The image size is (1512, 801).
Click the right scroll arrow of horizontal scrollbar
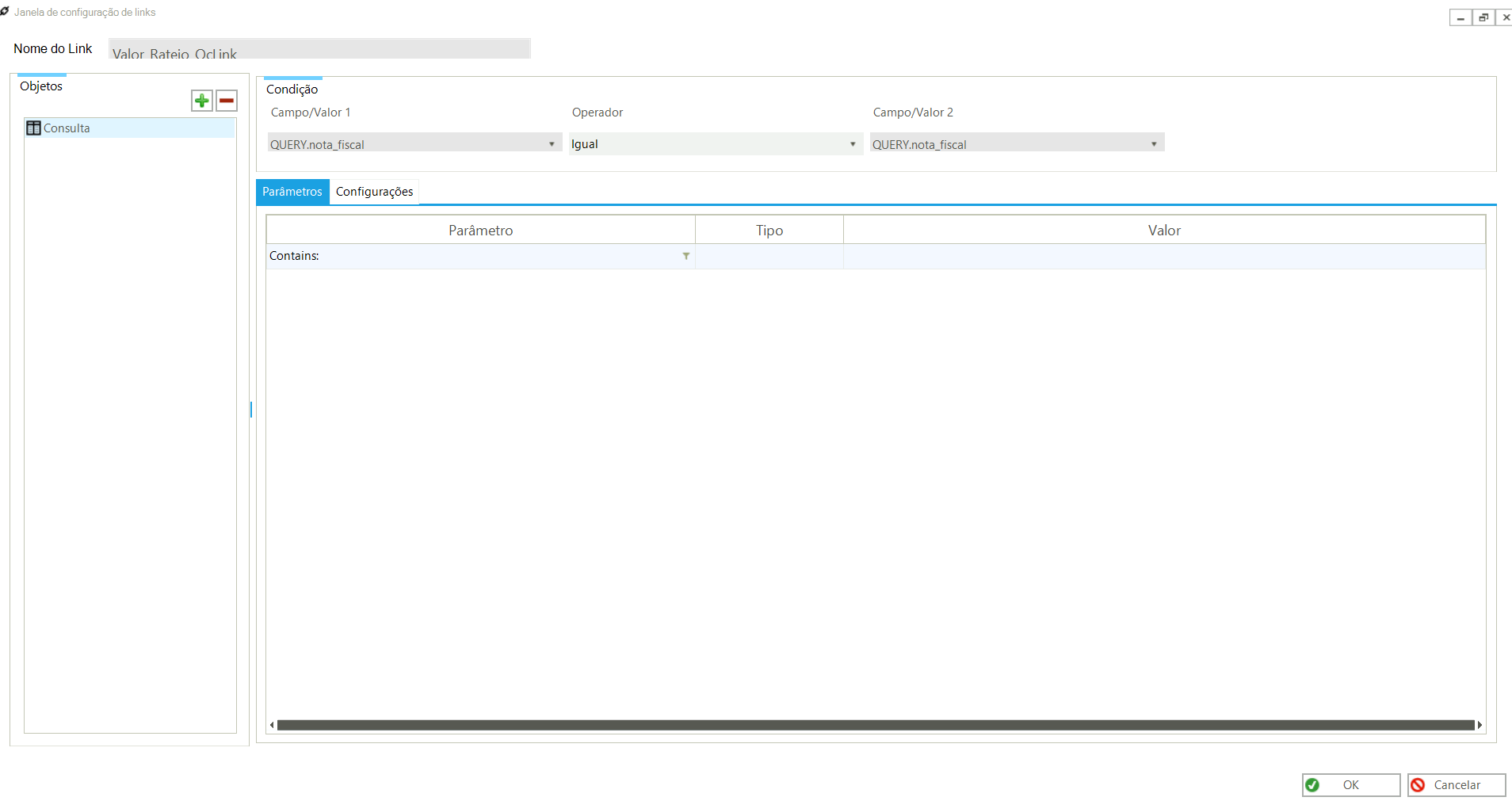coord(1480,725)
